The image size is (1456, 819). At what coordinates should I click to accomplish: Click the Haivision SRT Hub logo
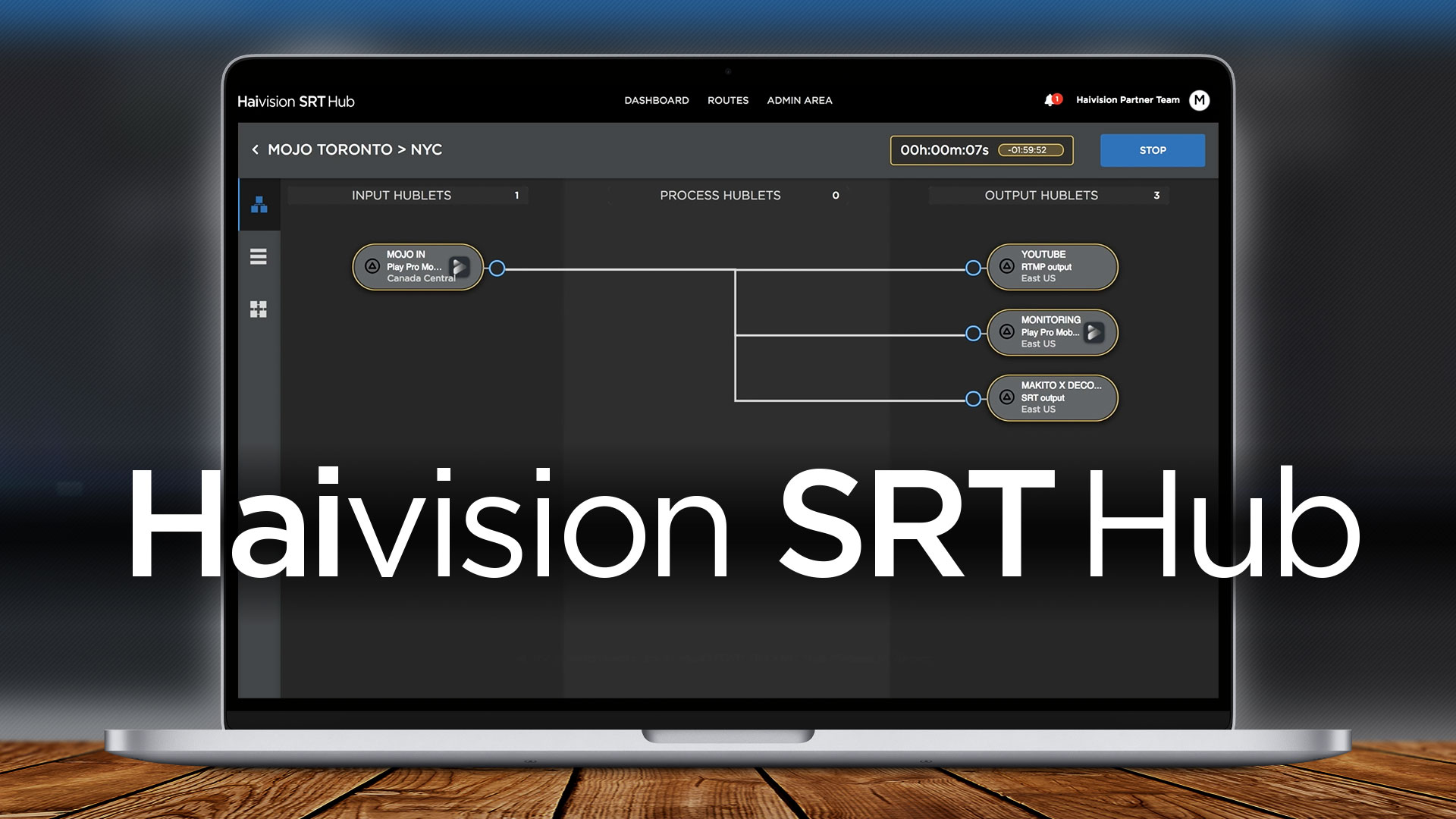coord(296,102)
